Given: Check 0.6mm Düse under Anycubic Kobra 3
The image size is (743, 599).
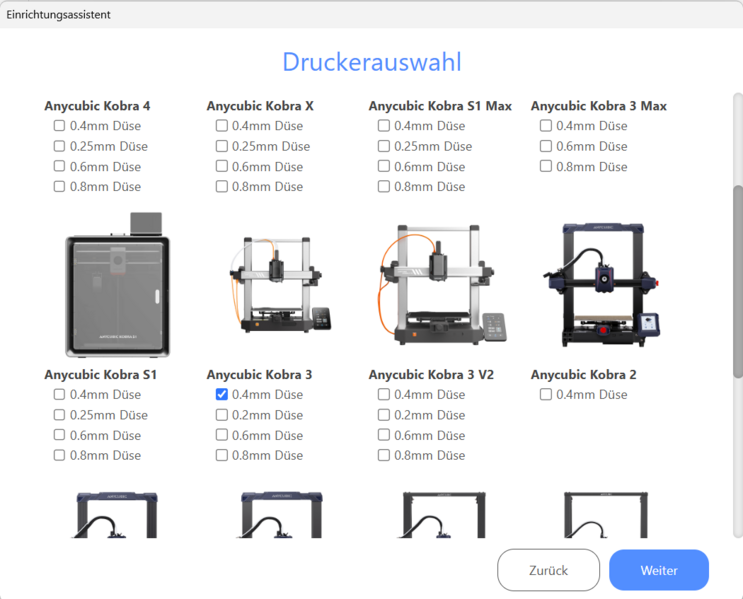Looking at the screenshot, I should pos(221,435).
